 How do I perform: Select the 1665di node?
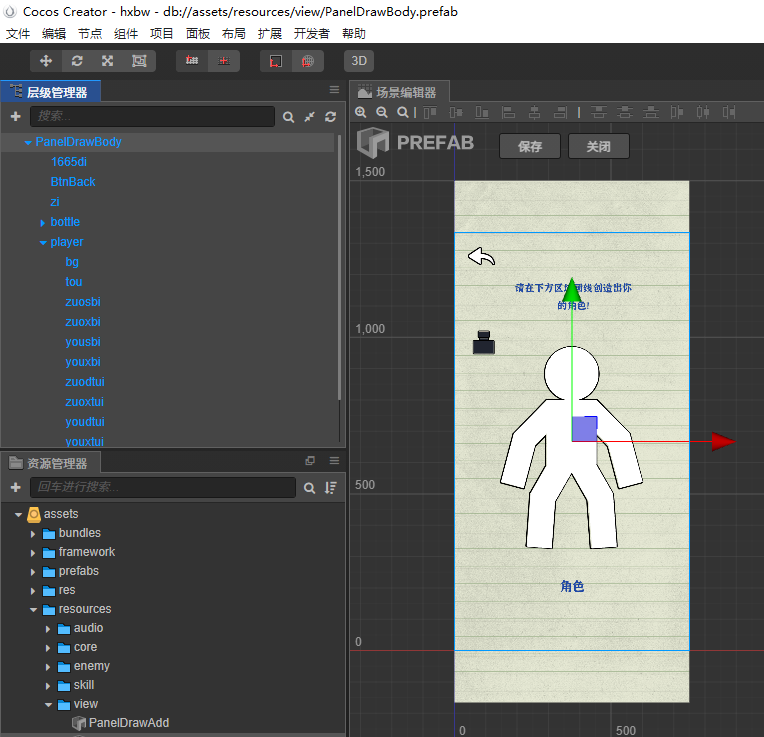[x=69, y=162]
